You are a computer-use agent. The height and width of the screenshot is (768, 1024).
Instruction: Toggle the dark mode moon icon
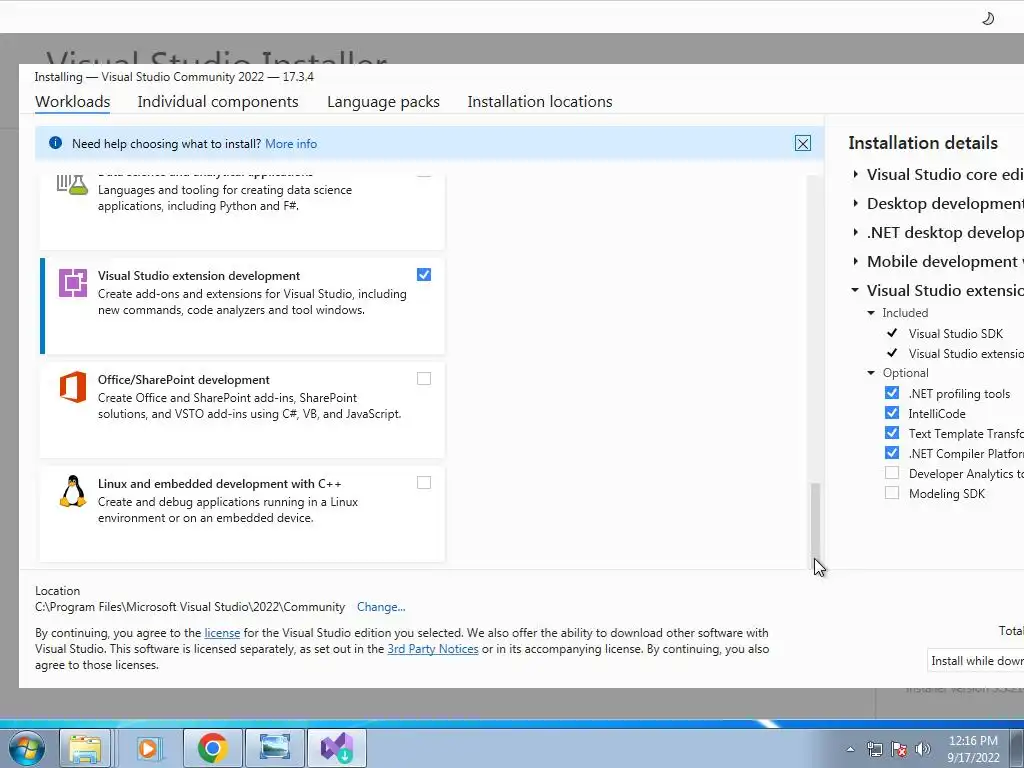click(988, 18)
